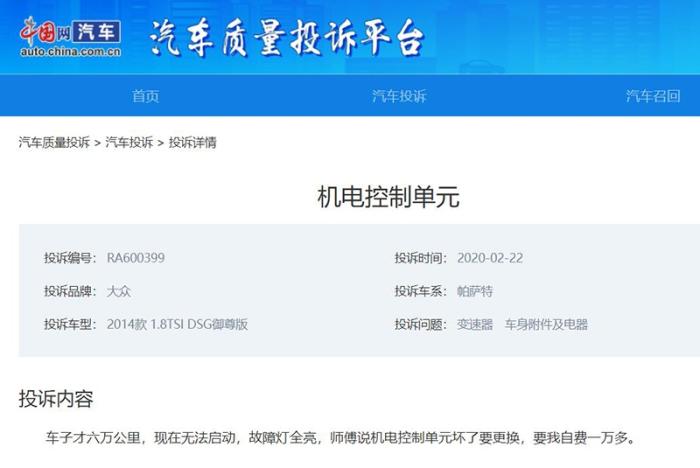Click the 变速器 problem tag
The height and width of the screenshot is (468, 700).
(x=475, y=324)
